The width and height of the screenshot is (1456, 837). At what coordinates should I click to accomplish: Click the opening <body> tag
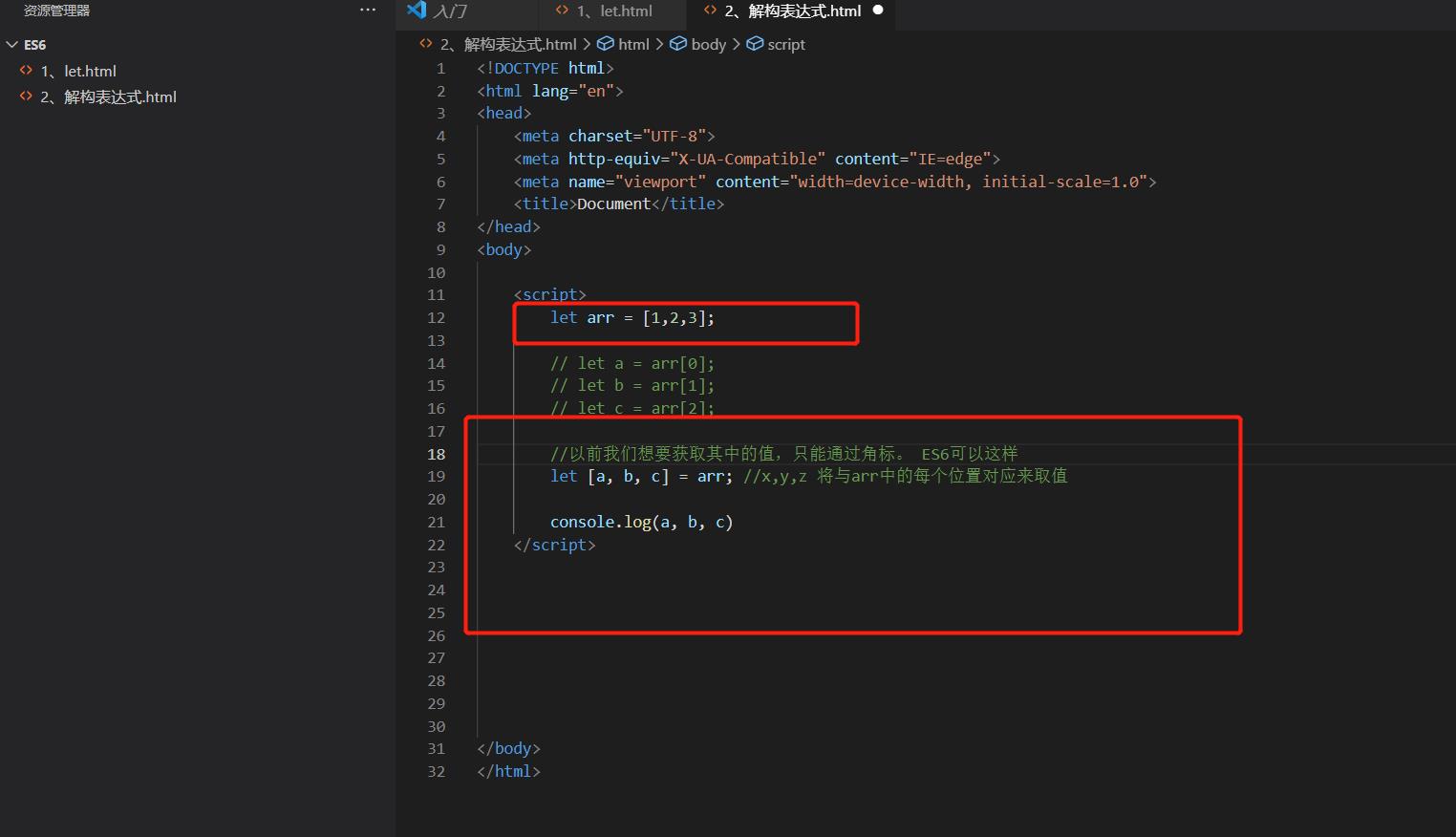point(504,249)
